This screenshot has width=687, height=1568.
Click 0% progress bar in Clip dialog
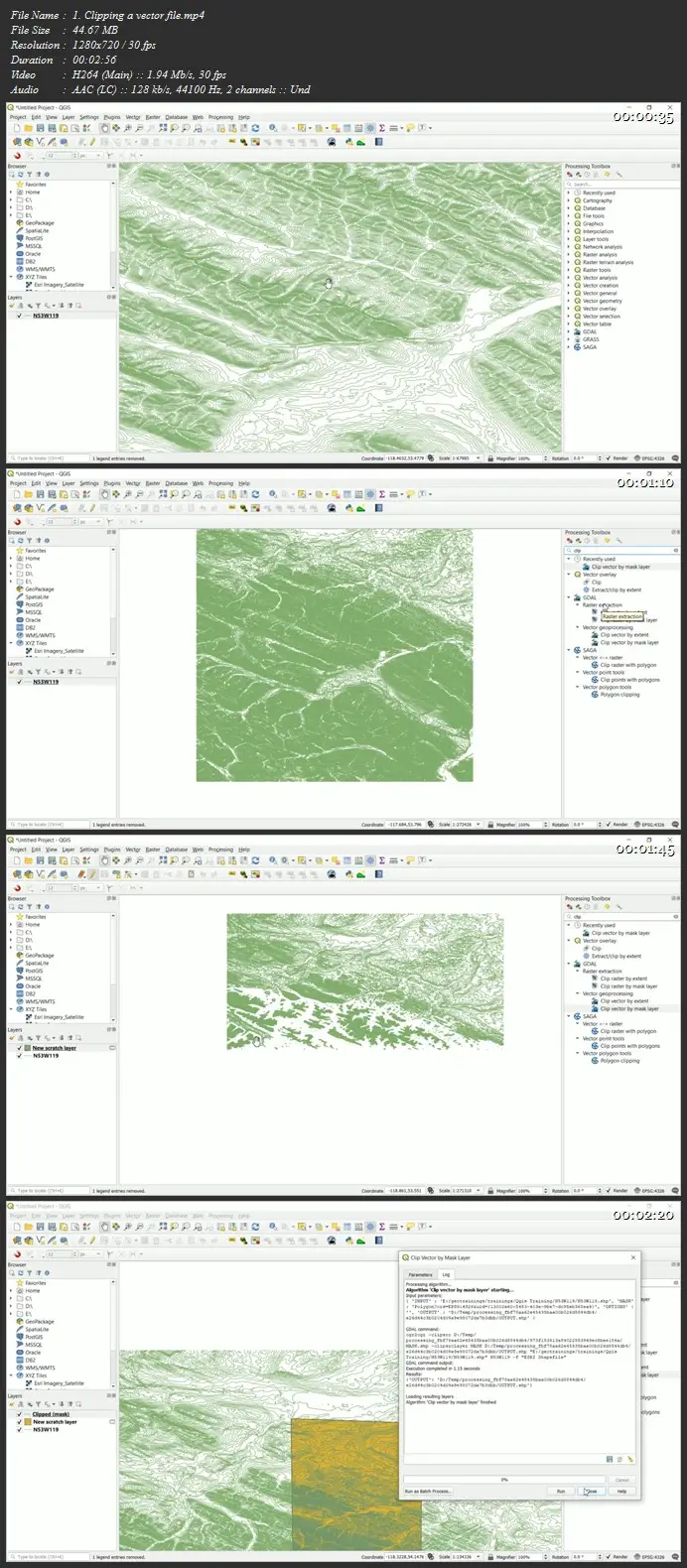click(504, 1479)
